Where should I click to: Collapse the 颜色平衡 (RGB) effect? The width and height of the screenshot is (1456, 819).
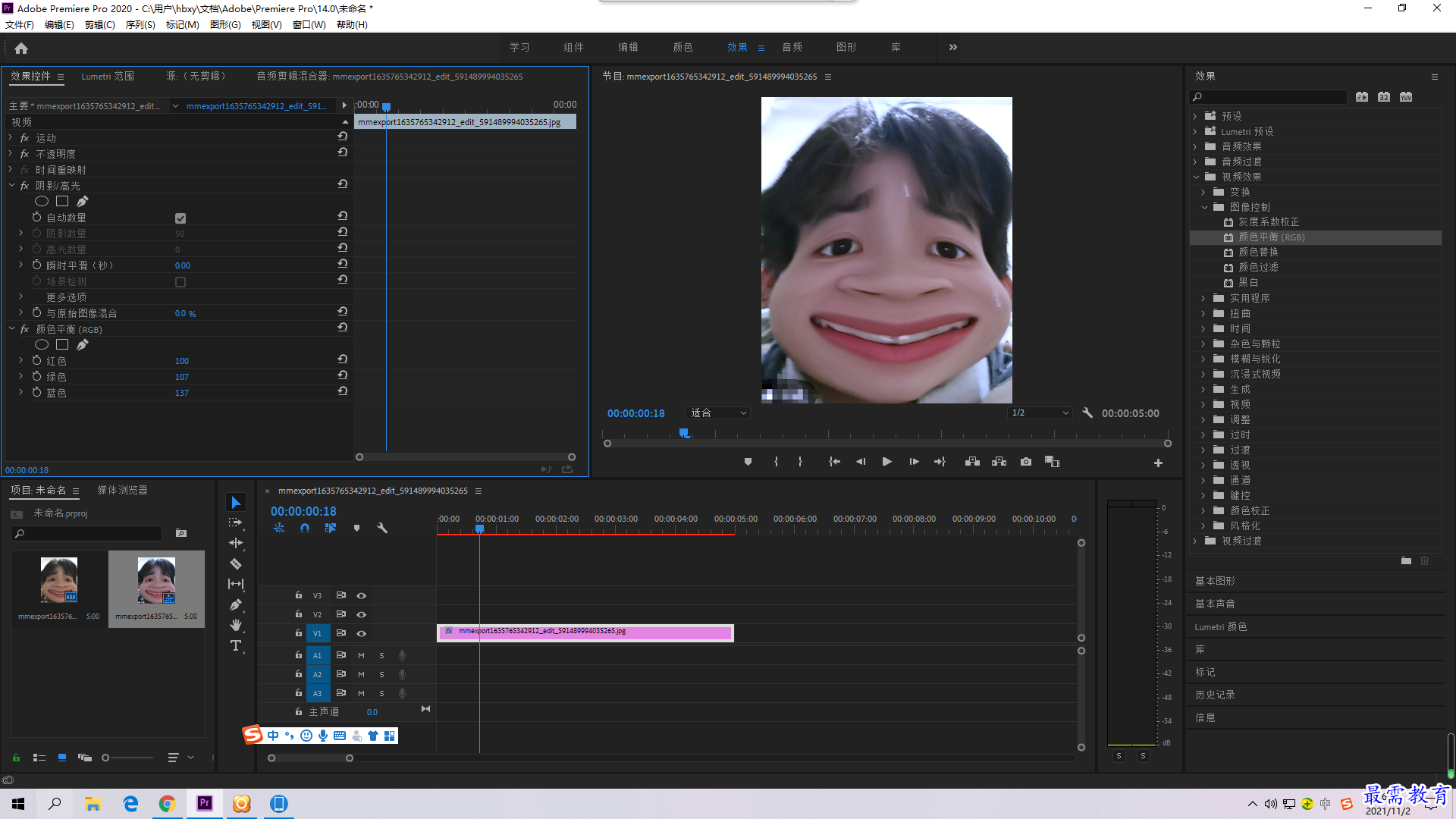(11, 329)
